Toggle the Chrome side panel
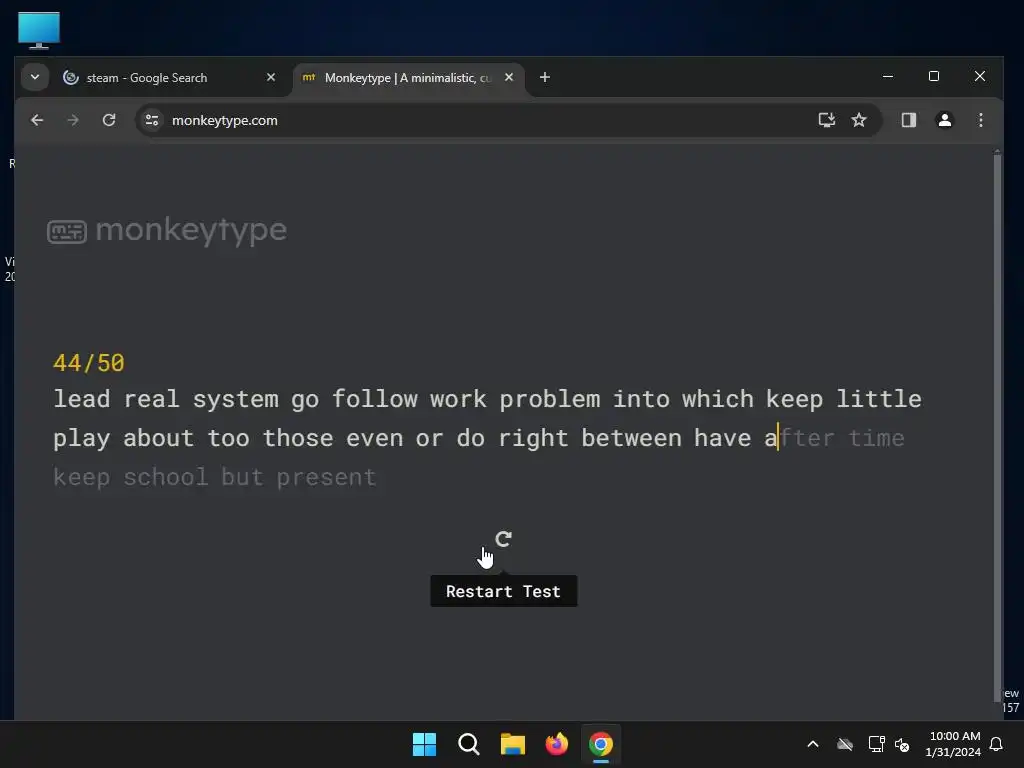This screenshot has width=1024, height=768. point(908,120)
